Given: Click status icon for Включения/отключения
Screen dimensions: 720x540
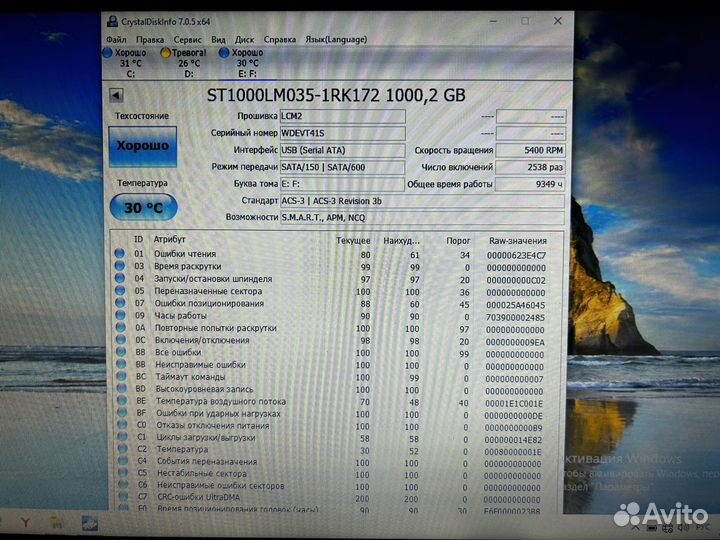Looking at the screenshot, I should coord(121,340).
